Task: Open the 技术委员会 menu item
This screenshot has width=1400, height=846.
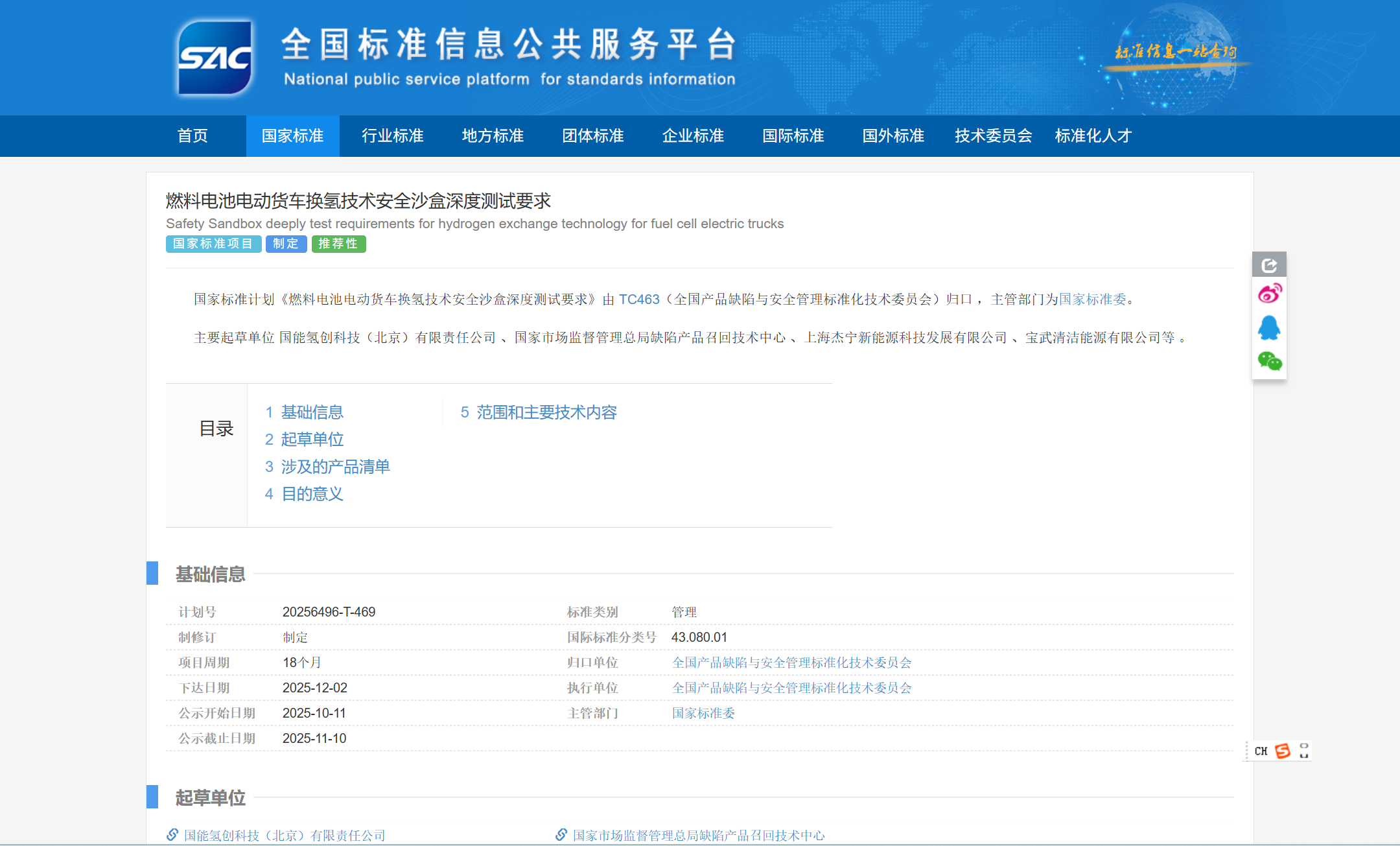Action: (993, 136)
